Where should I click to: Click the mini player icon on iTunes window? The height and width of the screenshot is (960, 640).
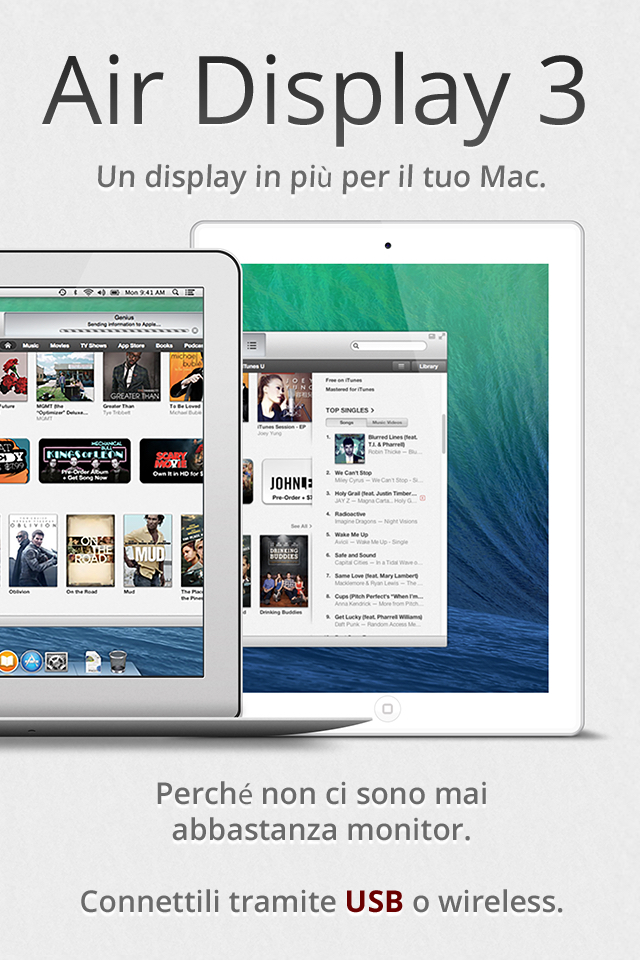click(x=432, y=336)
